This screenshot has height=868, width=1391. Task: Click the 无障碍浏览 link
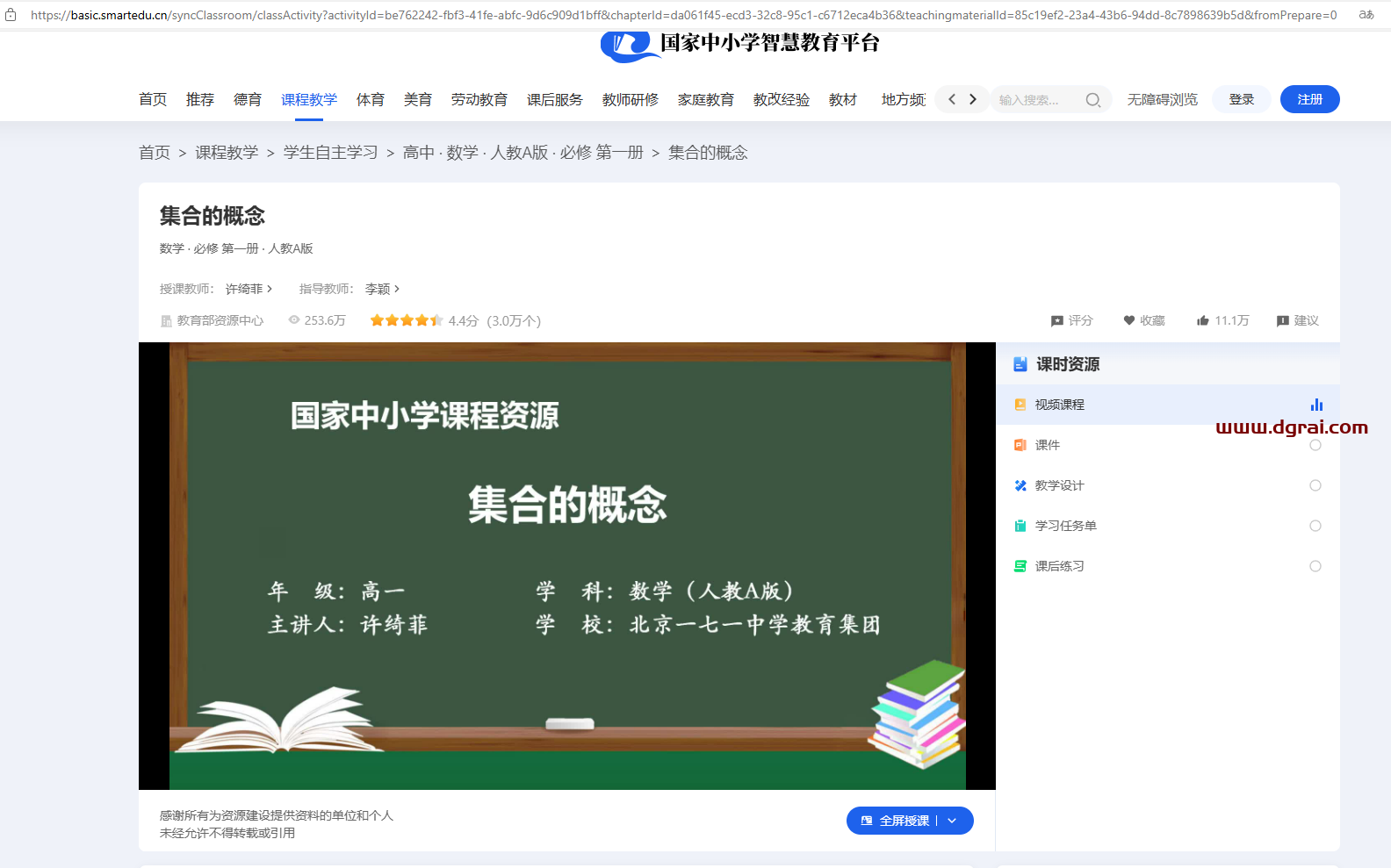click(1163, 100)
